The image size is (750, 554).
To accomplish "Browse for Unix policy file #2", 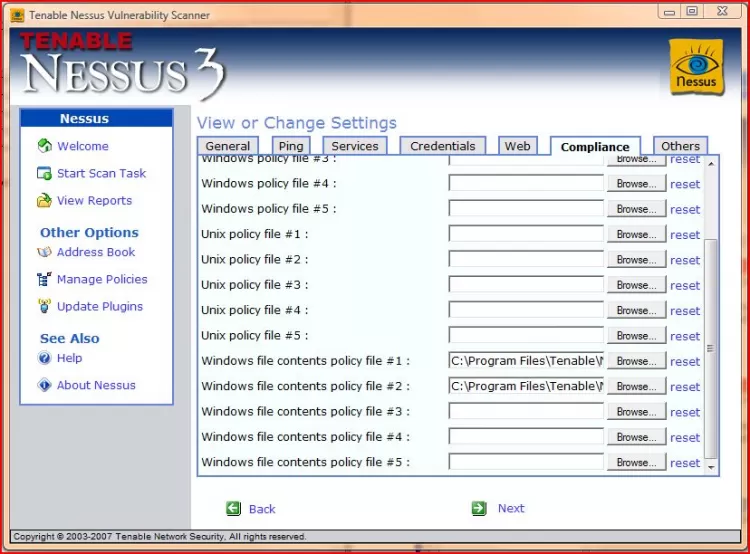I will [x=636, y=260].
